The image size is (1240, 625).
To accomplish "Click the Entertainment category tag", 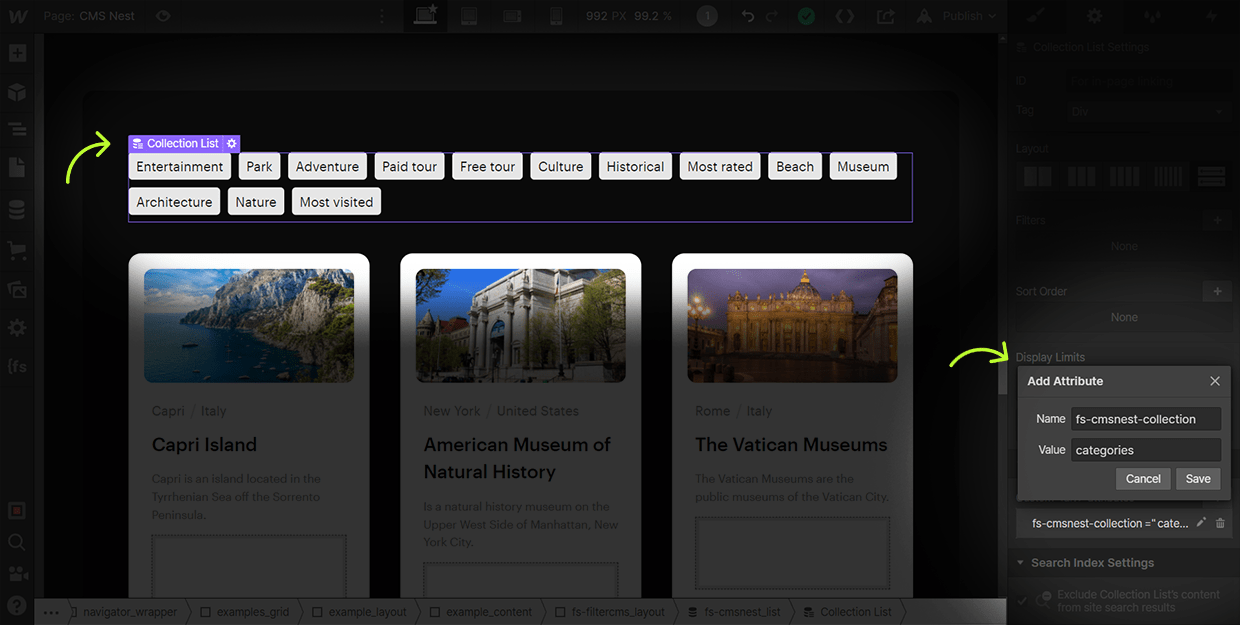I will pos(180,167).
